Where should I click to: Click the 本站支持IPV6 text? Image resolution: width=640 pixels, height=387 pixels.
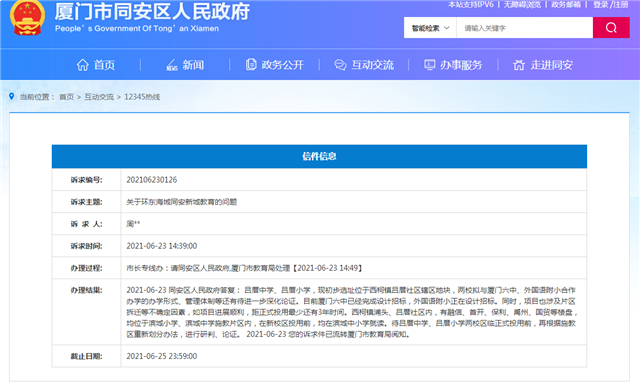pyautogui.click(x=471, y=4)
